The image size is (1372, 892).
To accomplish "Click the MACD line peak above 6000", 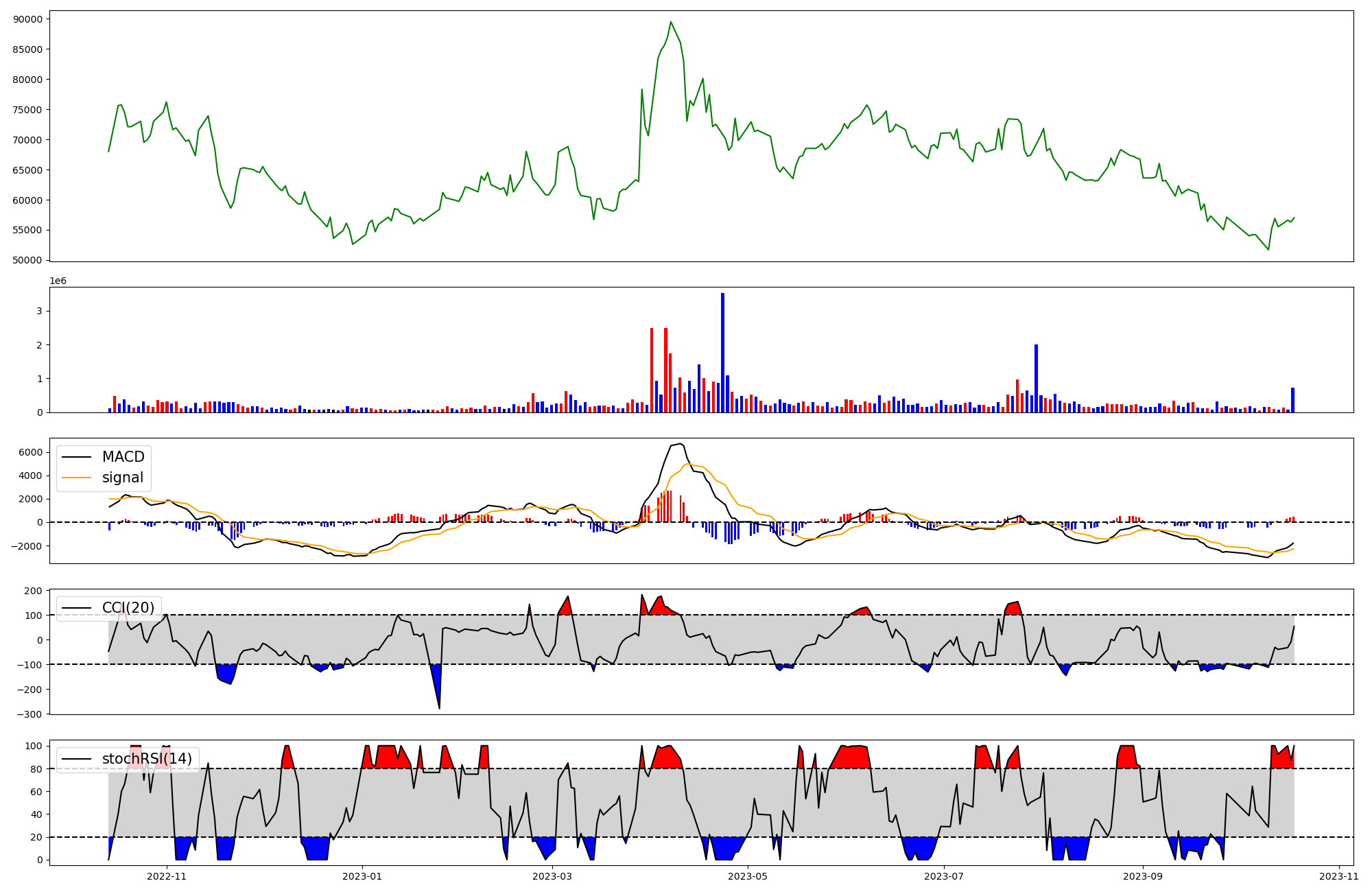I will pyautogui.click(x=679, y=445).
